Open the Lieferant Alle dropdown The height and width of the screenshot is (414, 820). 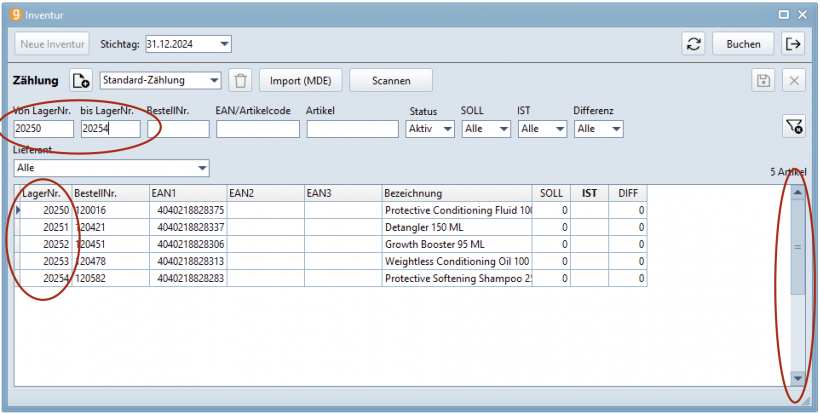coord(202,168)
